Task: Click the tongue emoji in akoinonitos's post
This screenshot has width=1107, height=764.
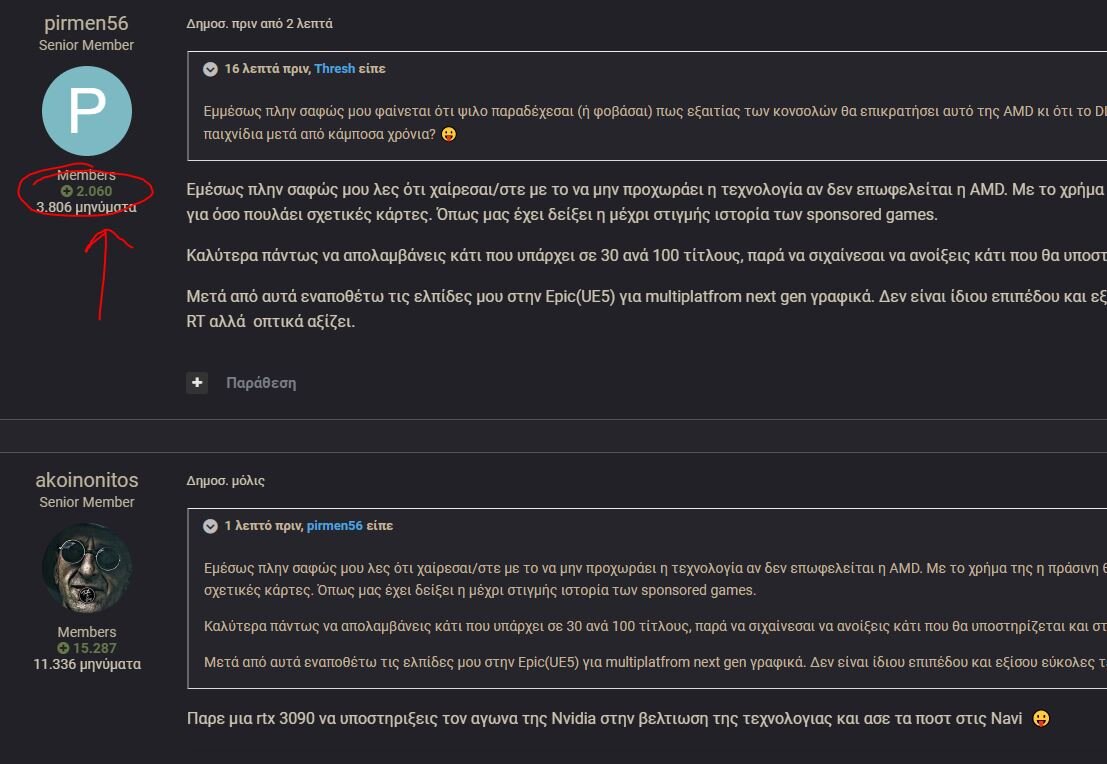Action: point(1041,718)
